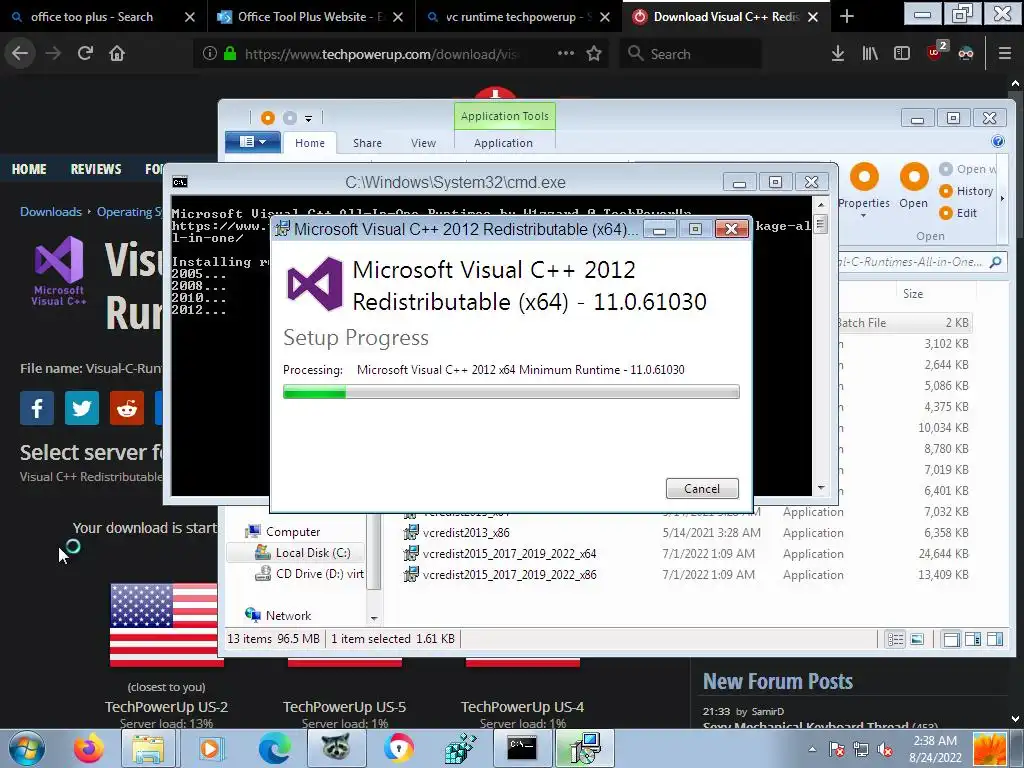Share page on Facebook
The image size is (1024, 768).
click(x=37, y=408)
